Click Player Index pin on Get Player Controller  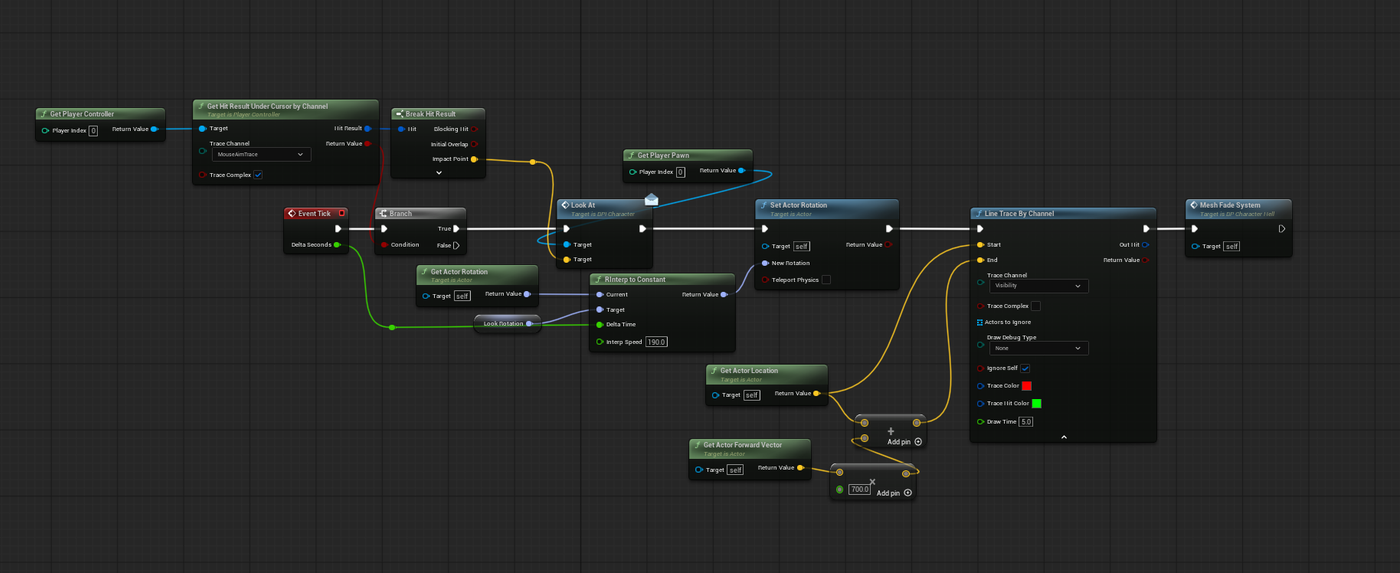point(46,130)
